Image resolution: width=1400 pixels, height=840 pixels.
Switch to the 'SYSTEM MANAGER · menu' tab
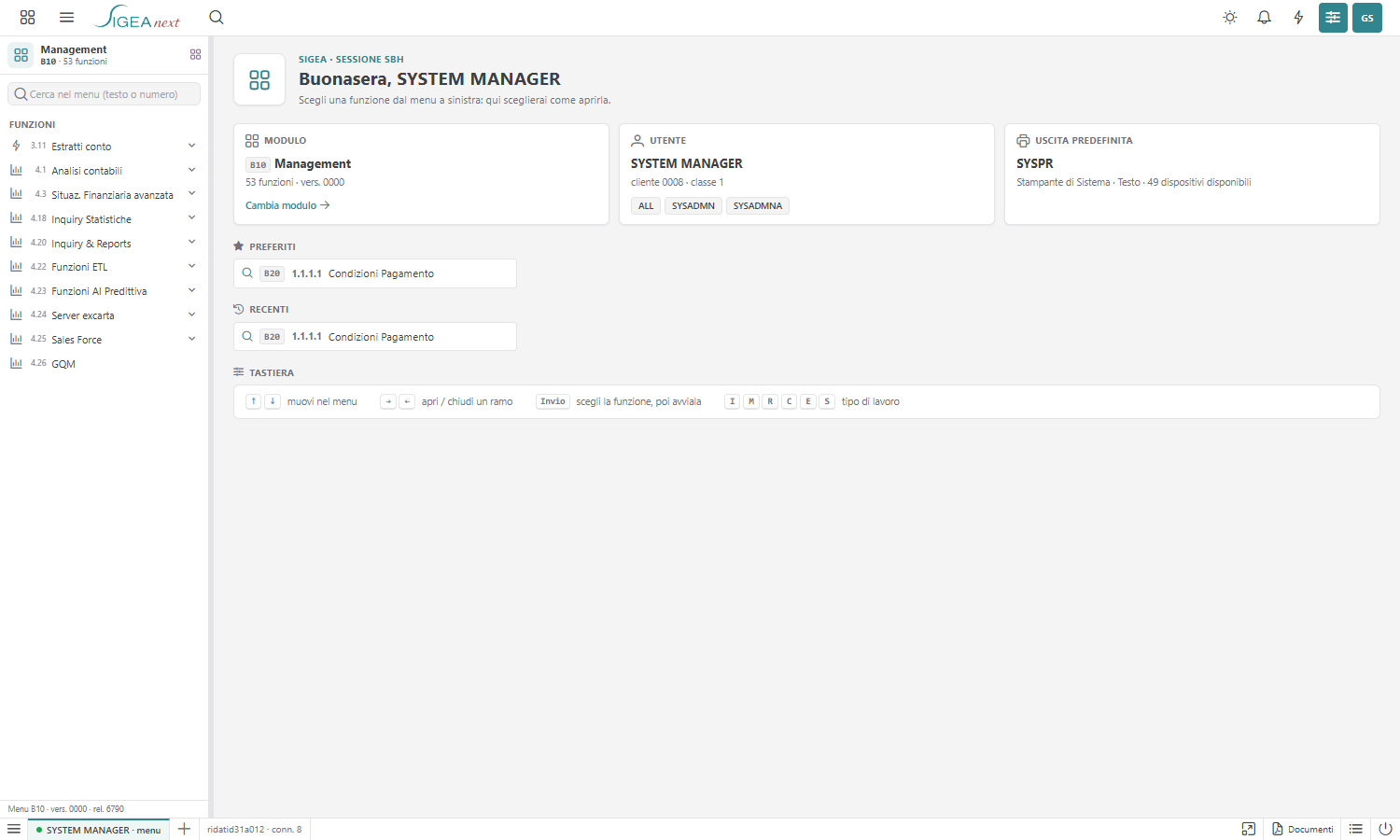[98, 830]
